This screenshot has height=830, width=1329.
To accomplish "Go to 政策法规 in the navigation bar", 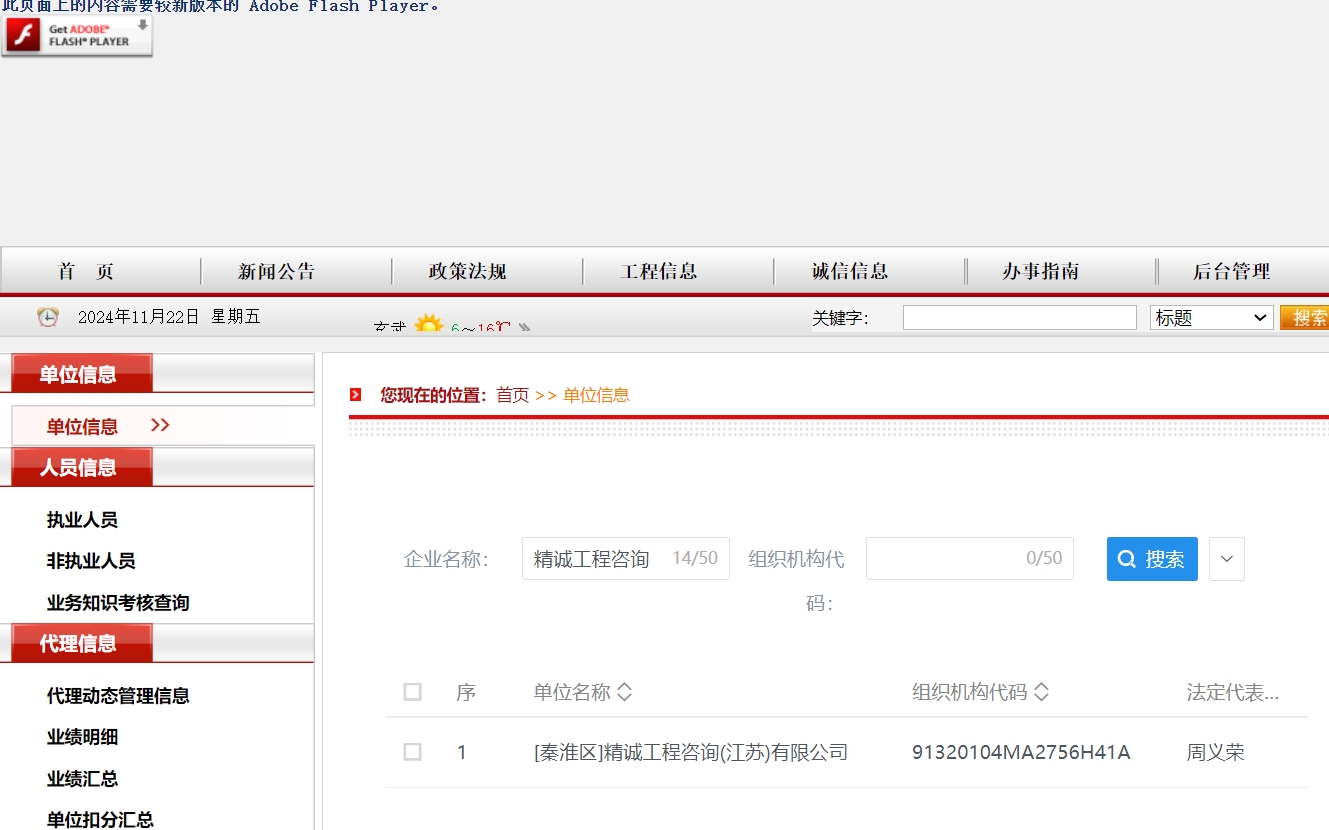I will coord(468,271).
